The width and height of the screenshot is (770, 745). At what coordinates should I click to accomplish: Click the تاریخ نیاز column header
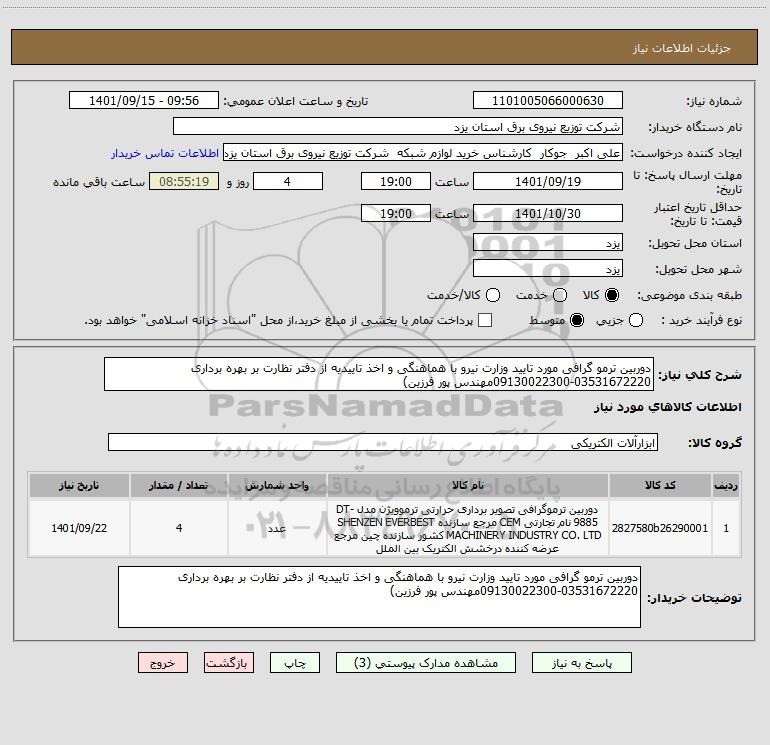pos(79,485)
